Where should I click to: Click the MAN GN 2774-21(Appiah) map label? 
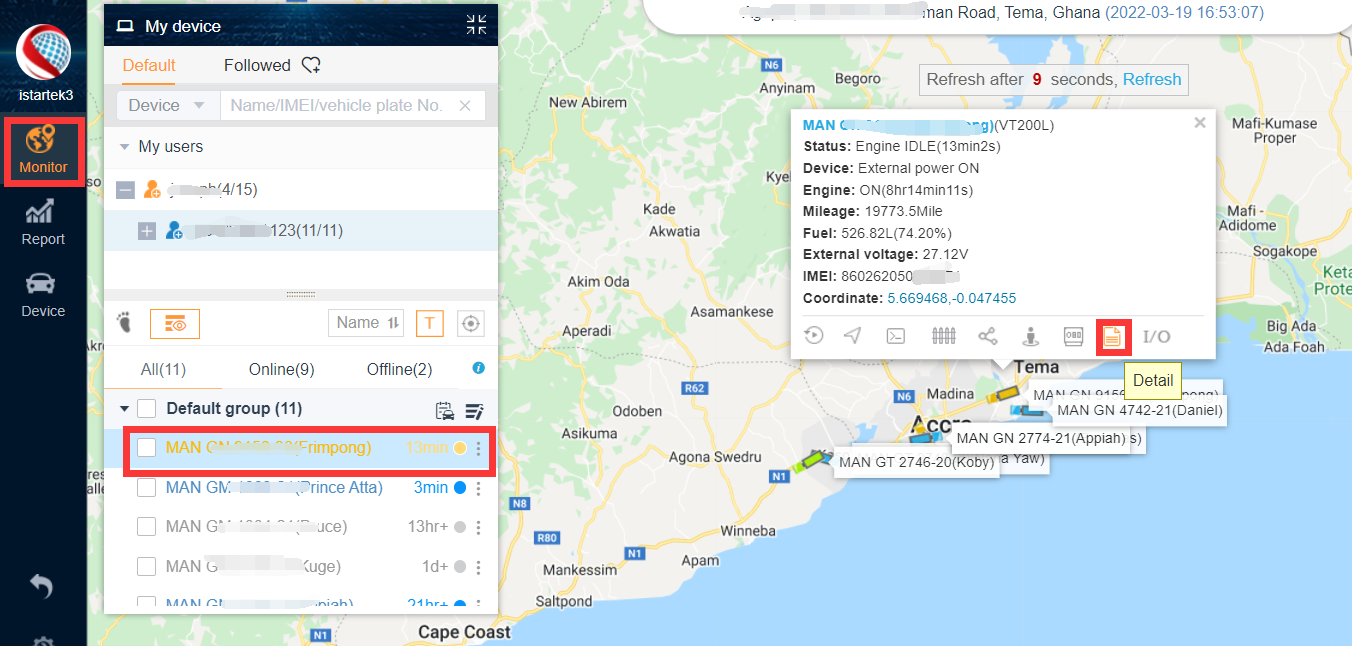tap(1042, 438)
